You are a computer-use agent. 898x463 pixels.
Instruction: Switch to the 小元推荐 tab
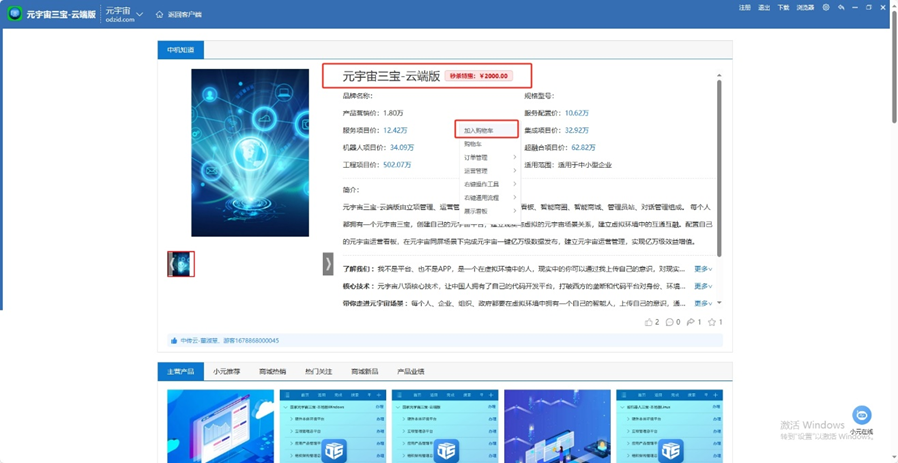point(227,371)
